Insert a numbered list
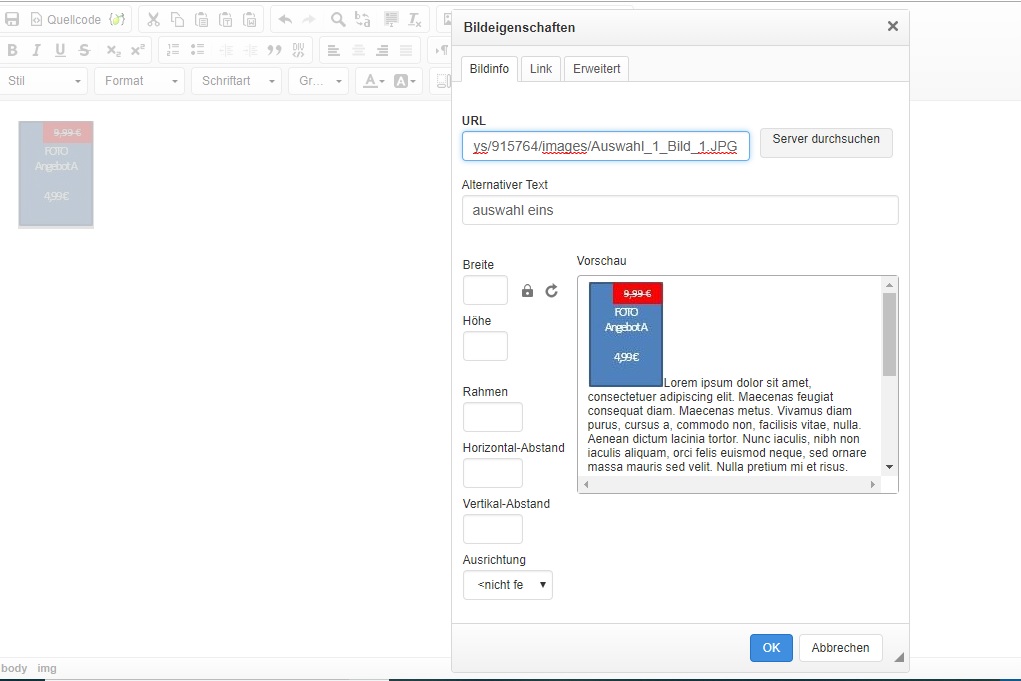This screenshot has height=681, width=1021. (x=174, y=50)
